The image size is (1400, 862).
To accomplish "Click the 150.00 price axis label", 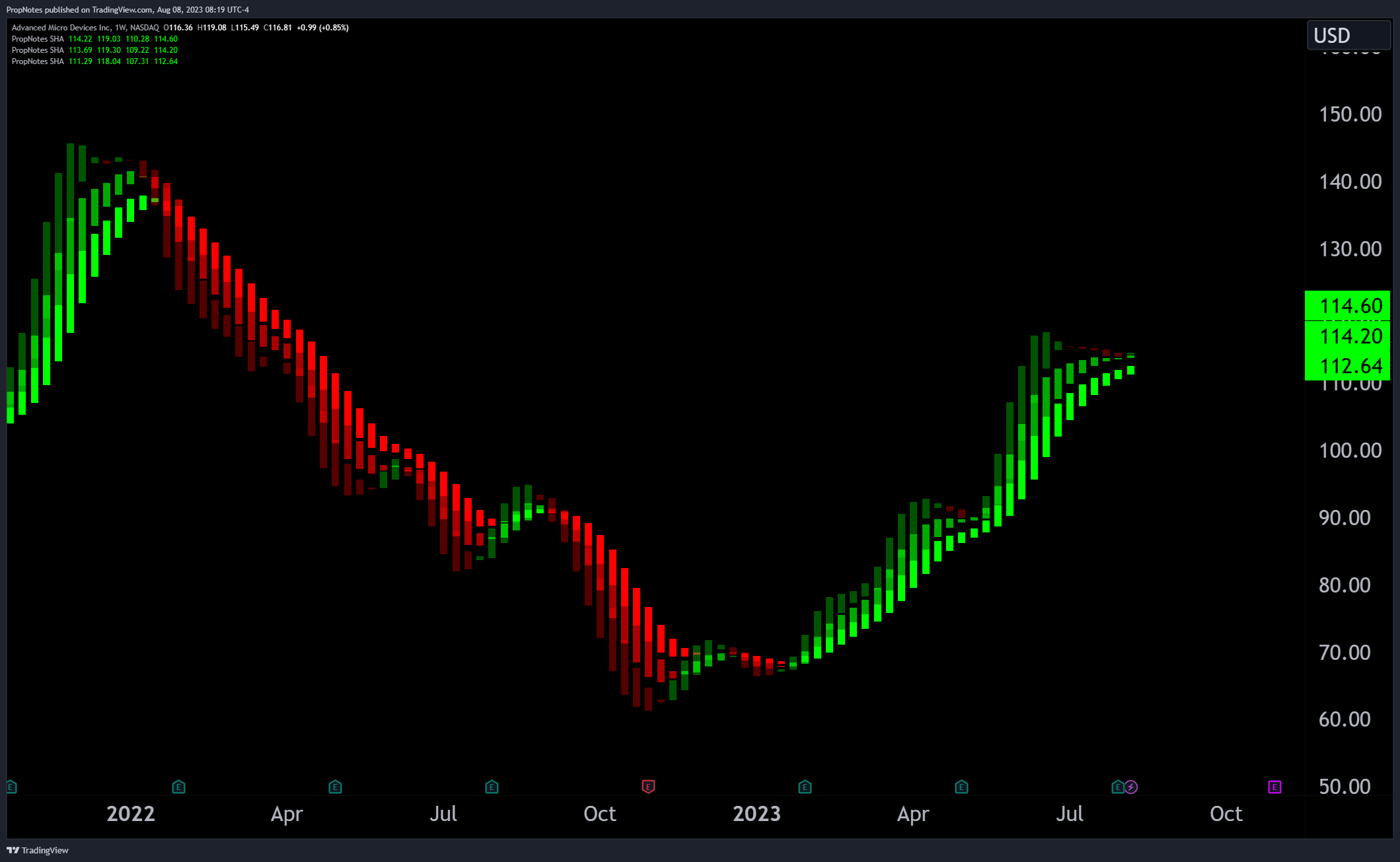I will click(1350, 114).
